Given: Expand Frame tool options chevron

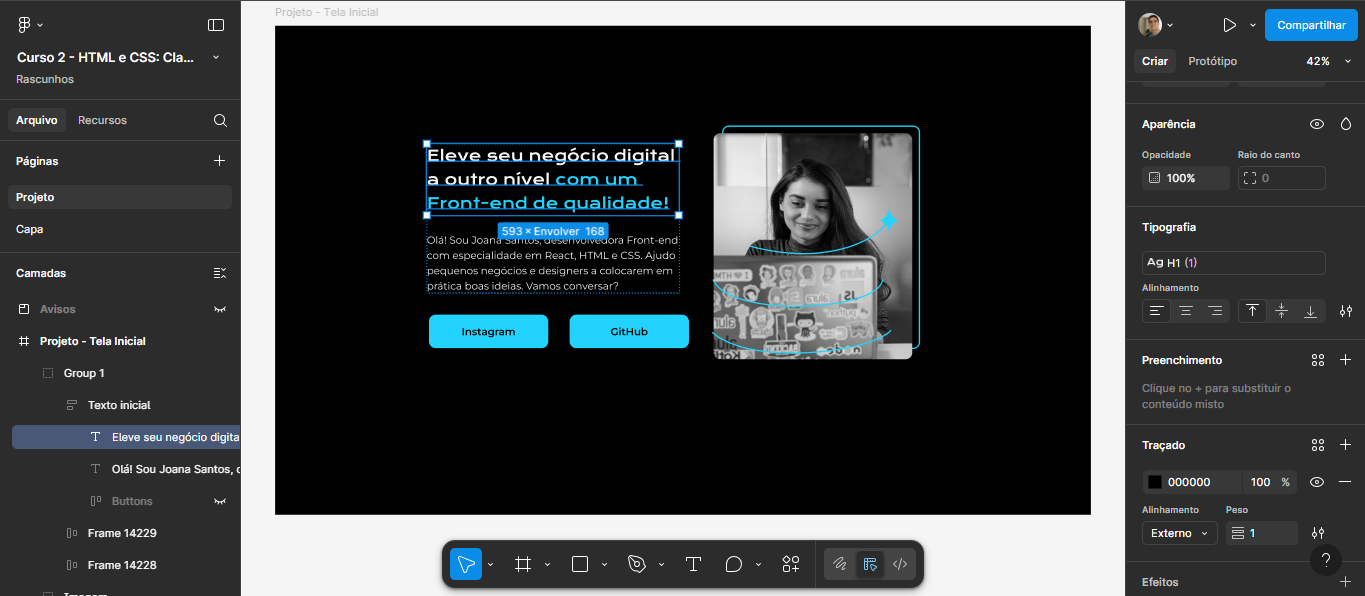Looking at the screenshot, I should [x=547, y=565].
